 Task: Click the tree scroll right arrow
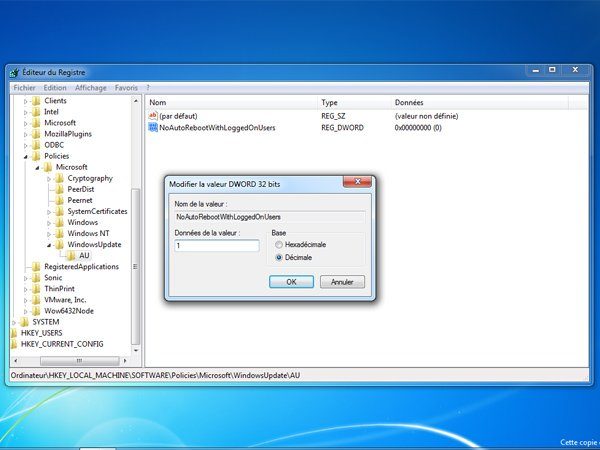pos(125,361)
